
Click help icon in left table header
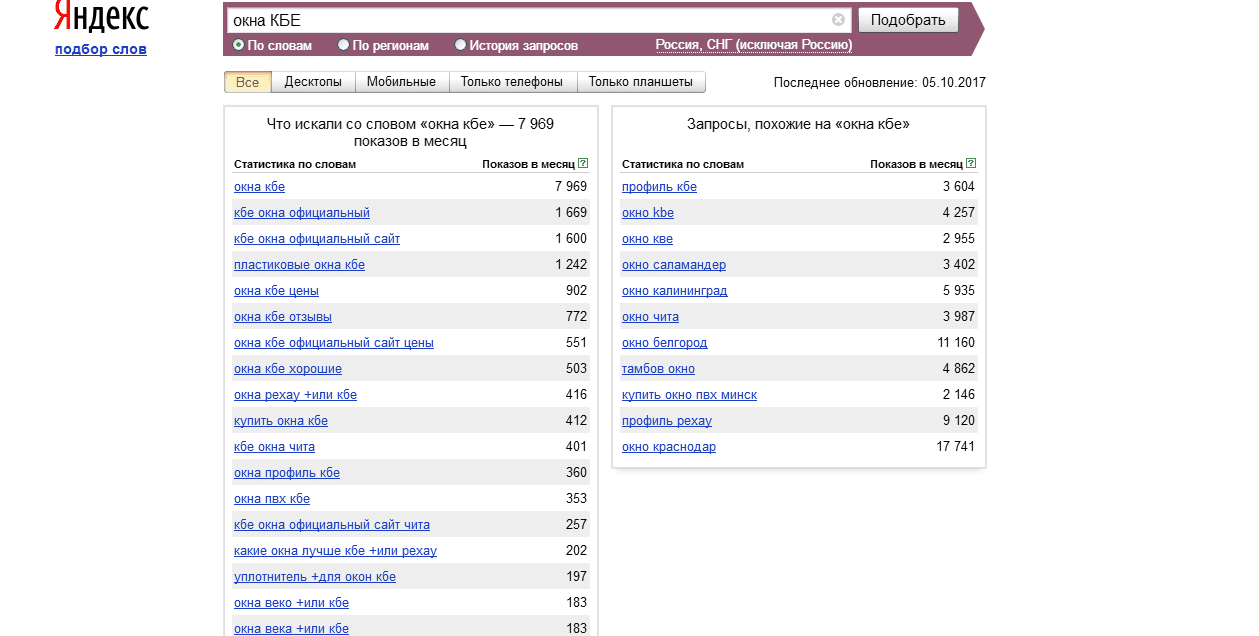583,164
